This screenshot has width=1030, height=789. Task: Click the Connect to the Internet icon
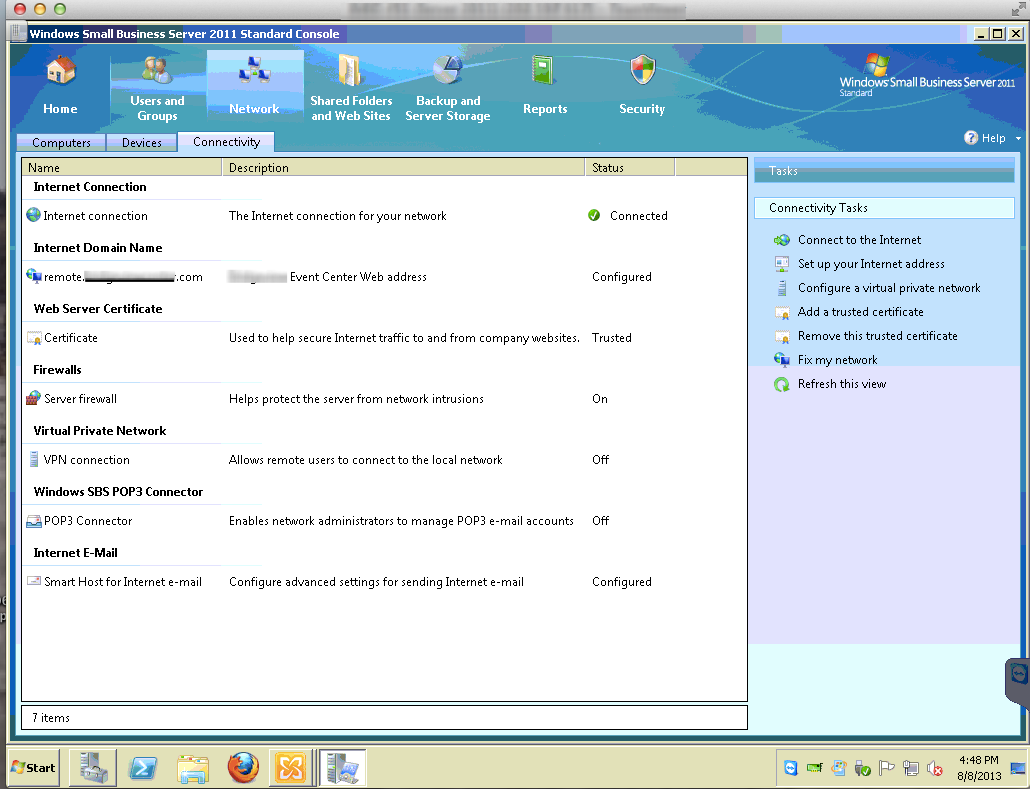[x=782, y=240]
